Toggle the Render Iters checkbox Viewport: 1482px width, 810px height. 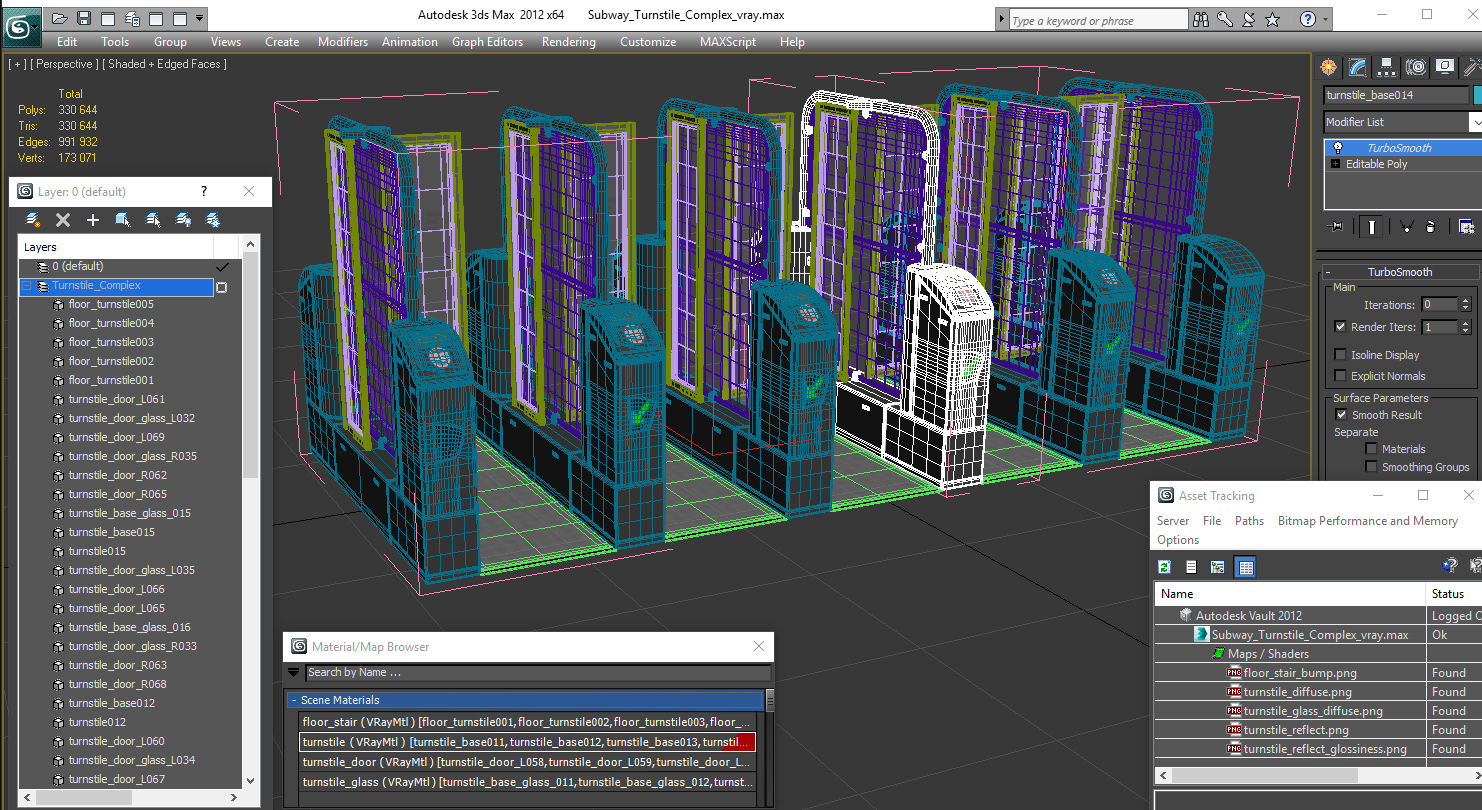[1340, 327]
